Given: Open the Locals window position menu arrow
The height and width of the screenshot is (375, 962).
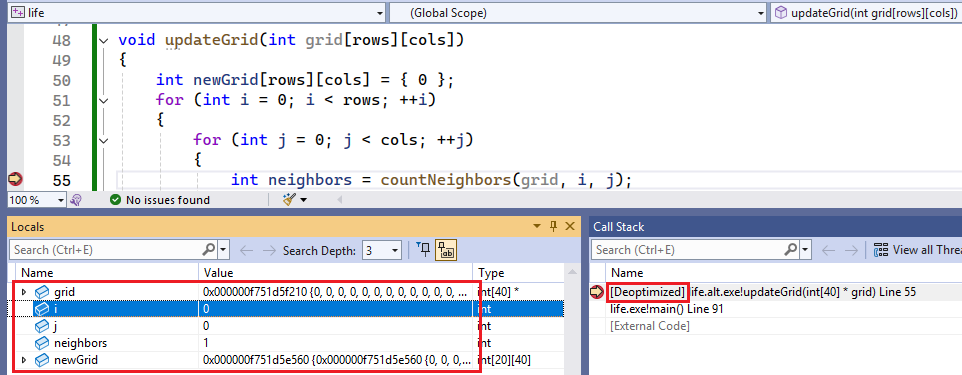Looking at the screenshot, I should point(537,226).
